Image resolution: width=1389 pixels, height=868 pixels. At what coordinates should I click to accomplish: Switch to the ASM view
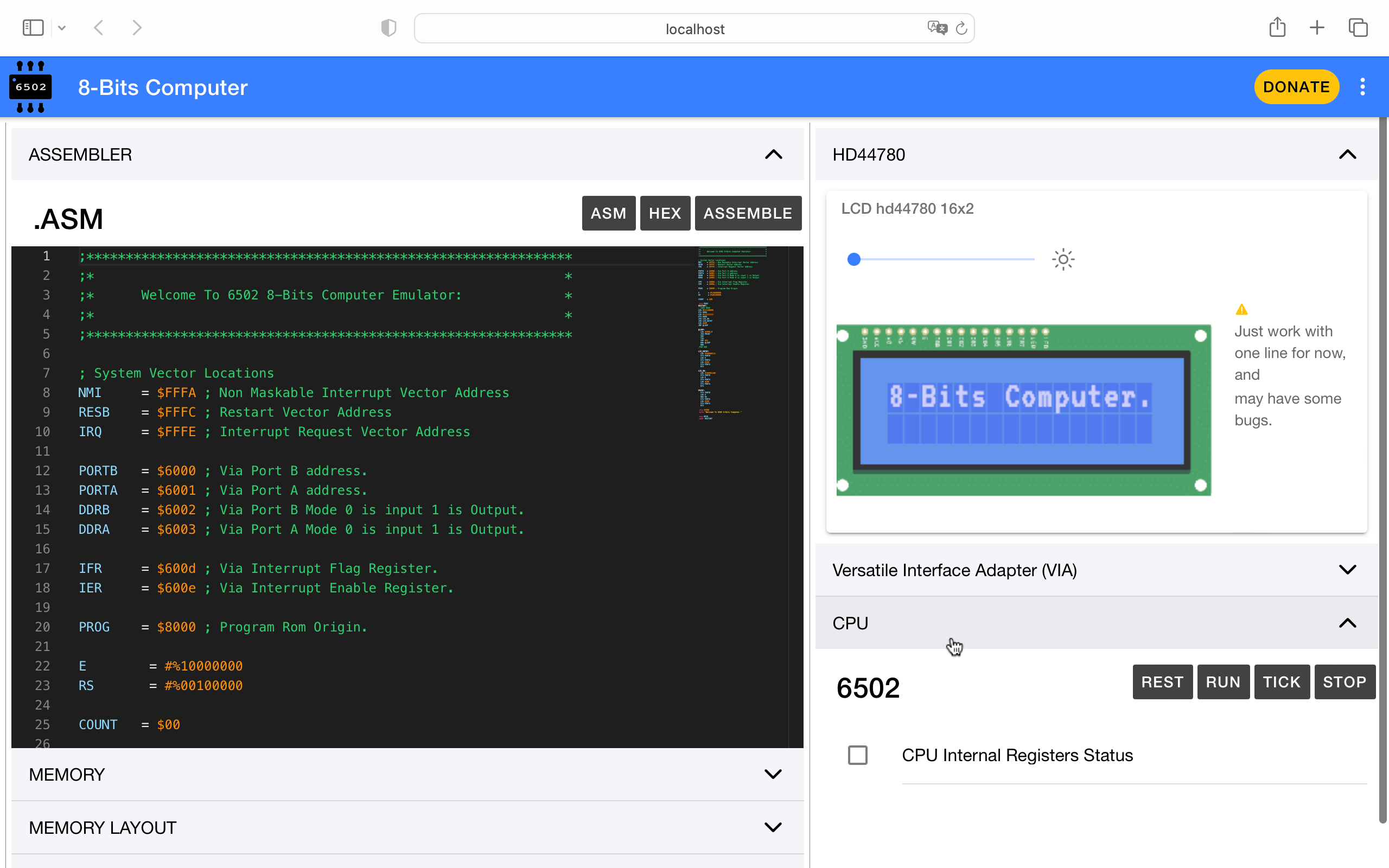click(608, 213)
